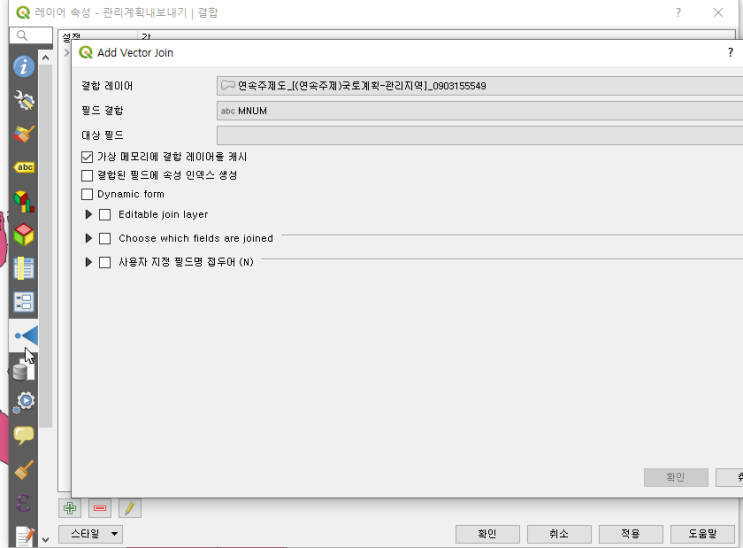This screenshot has height=548, width=743.
Task: Open the Metadata notepad icon
Action: pos(25,537)
